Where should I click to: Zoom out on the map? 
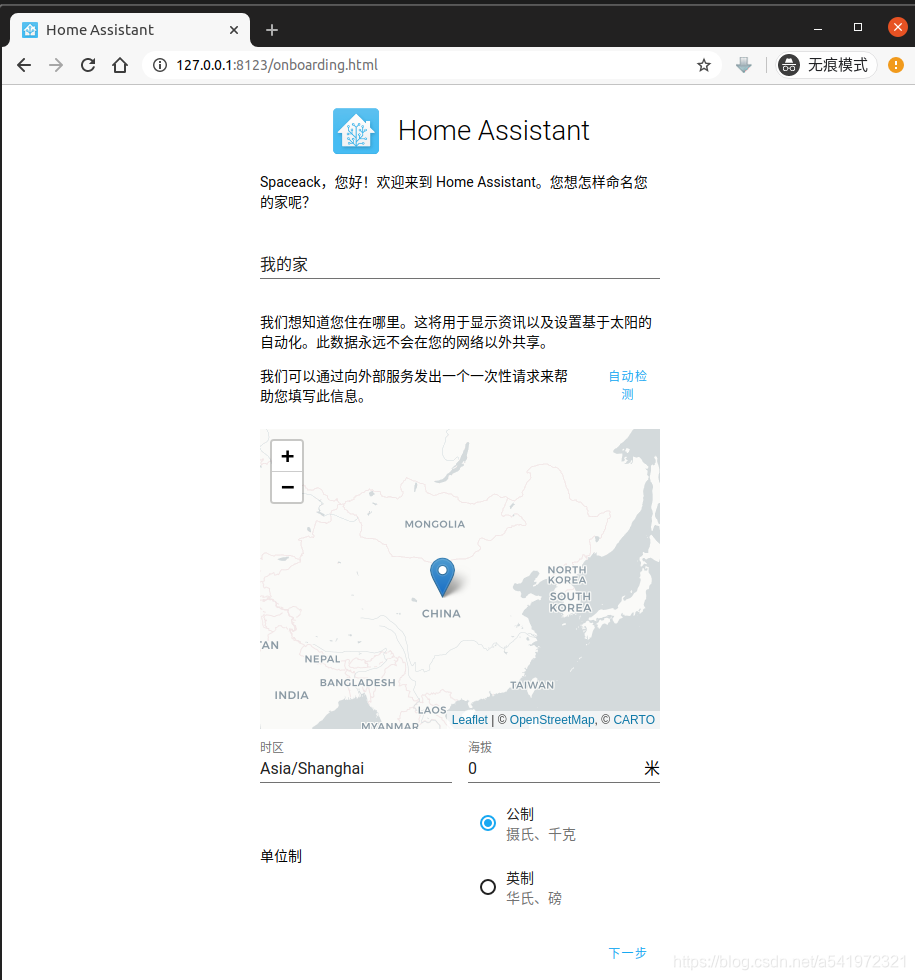coord(287,488)
